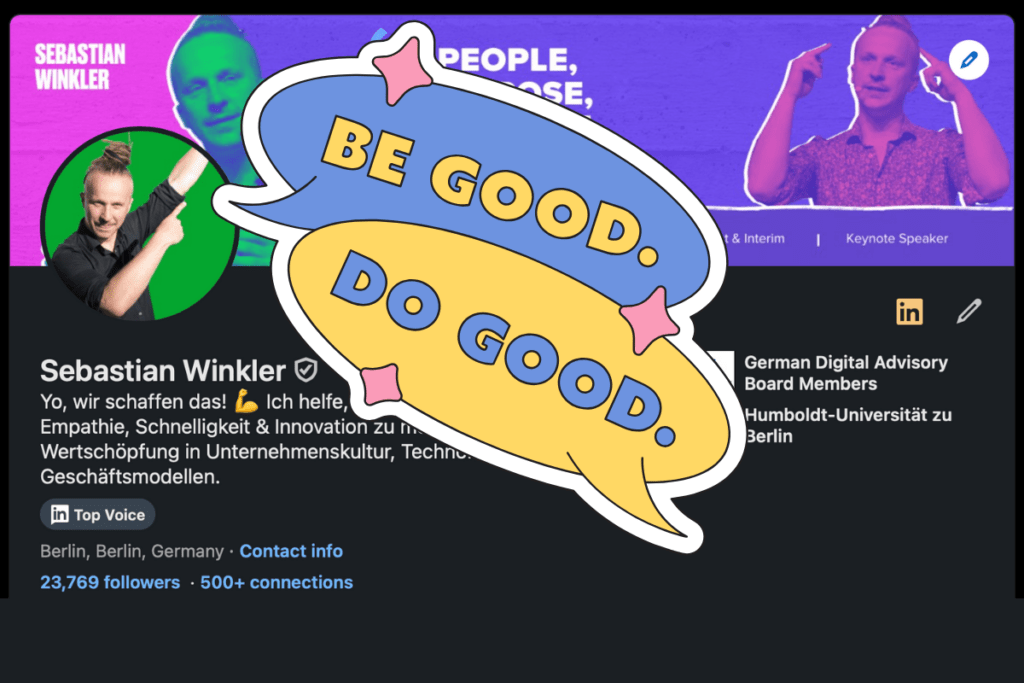This screenshot has height=683, width=1024.
Task: Click the LinkedIn logo in Top Voice badge
Action: point(59,514)
